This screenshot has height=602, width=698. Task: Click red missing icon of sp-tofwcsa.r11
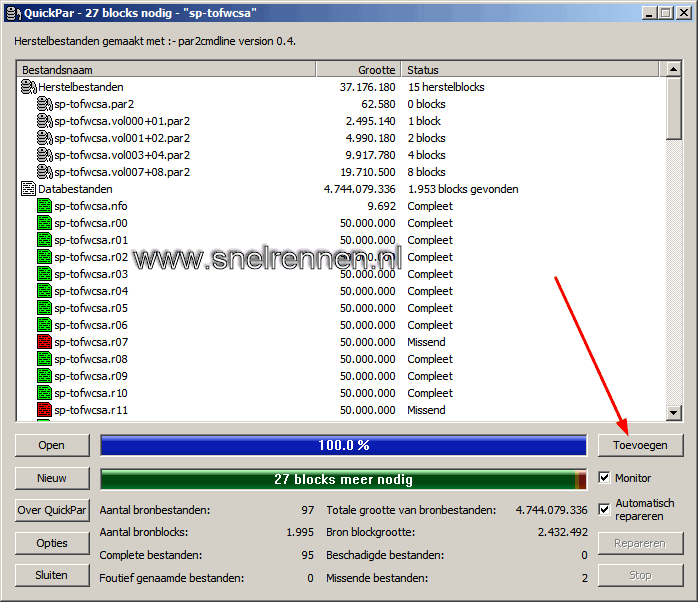pos(45,410)
